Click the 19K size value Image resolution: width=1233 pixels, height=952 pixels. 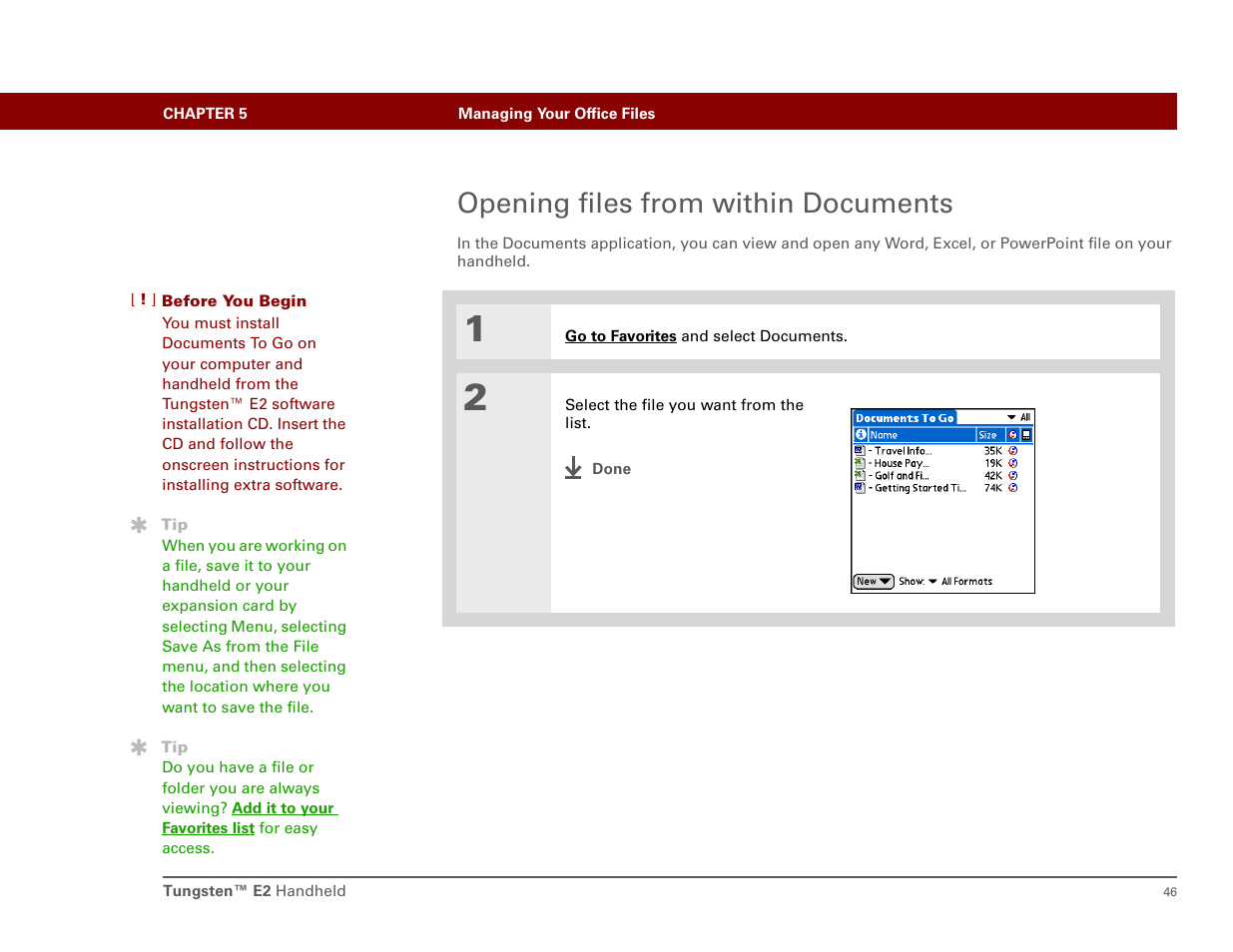click(992, 463)
